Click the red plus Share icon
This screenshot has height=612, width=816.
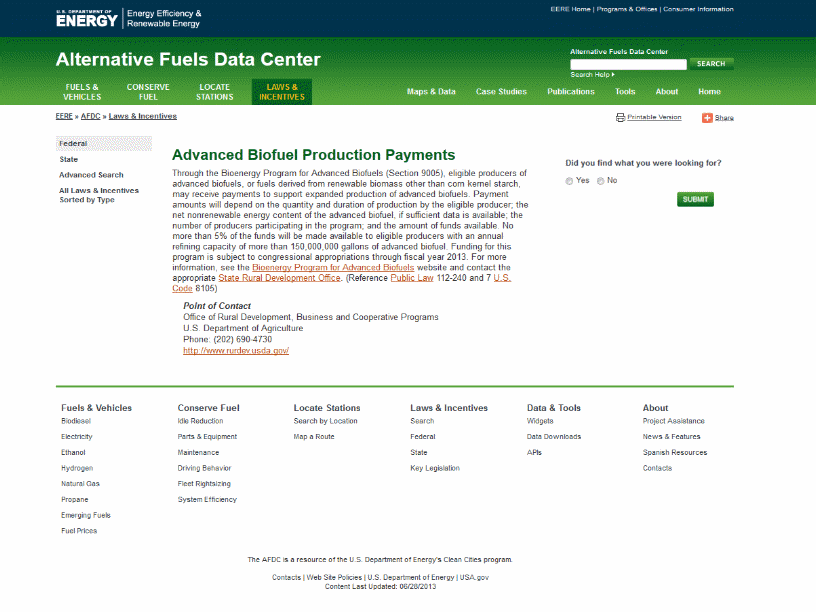tap(707, 118)
